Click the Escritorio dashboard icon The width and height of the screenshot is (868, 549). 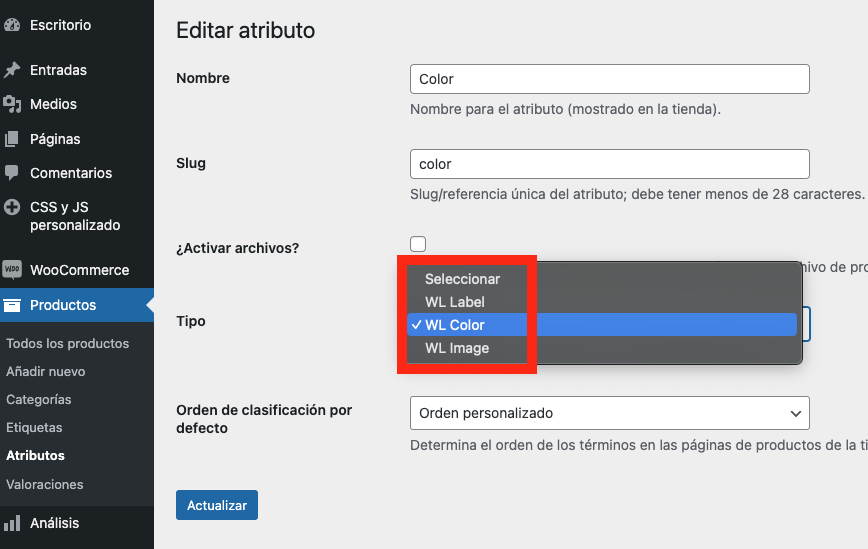[x=12, y=25]
